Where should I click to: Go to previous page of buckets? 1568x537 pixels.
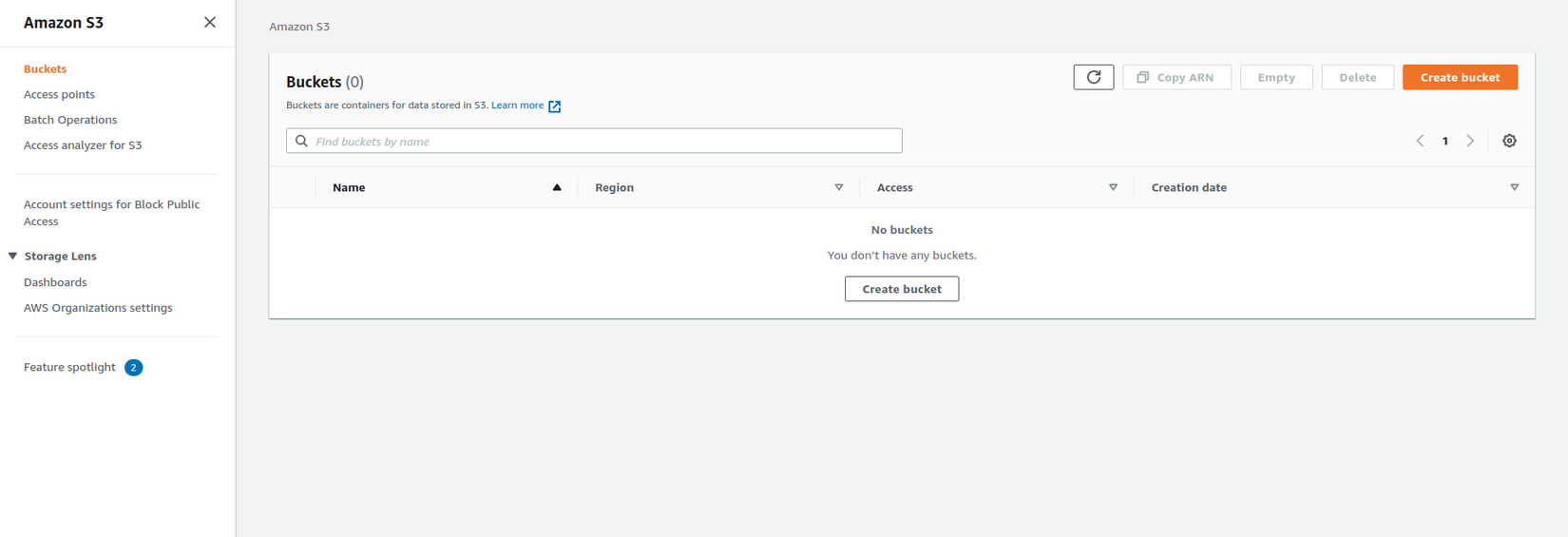(1420, 141)
